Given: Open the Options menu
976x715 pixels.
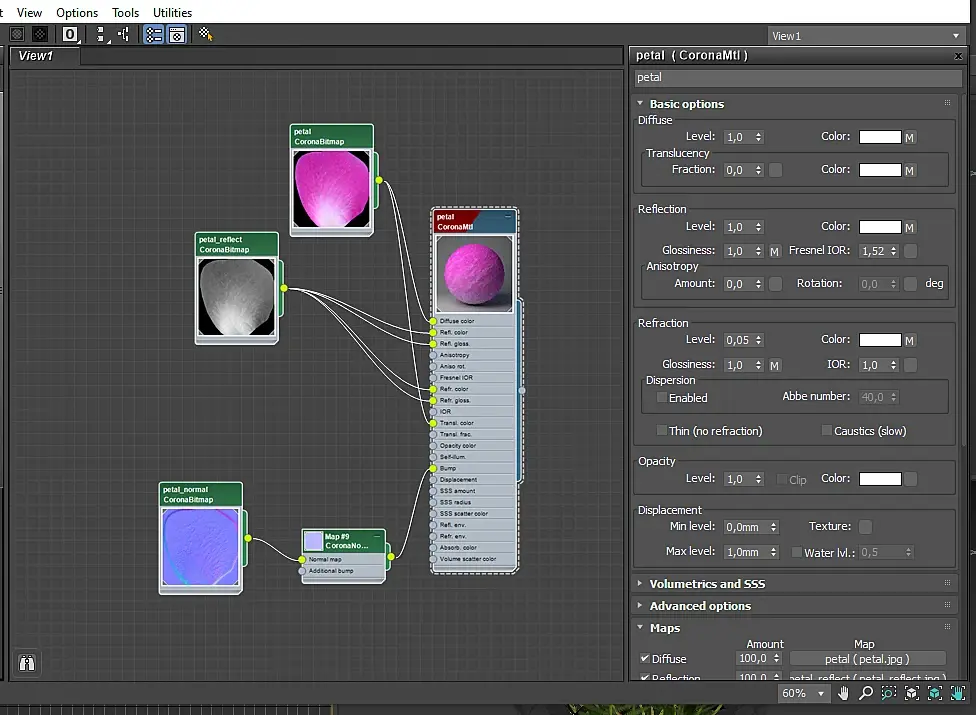Looking at the screenshot, I should click(77, 13).
